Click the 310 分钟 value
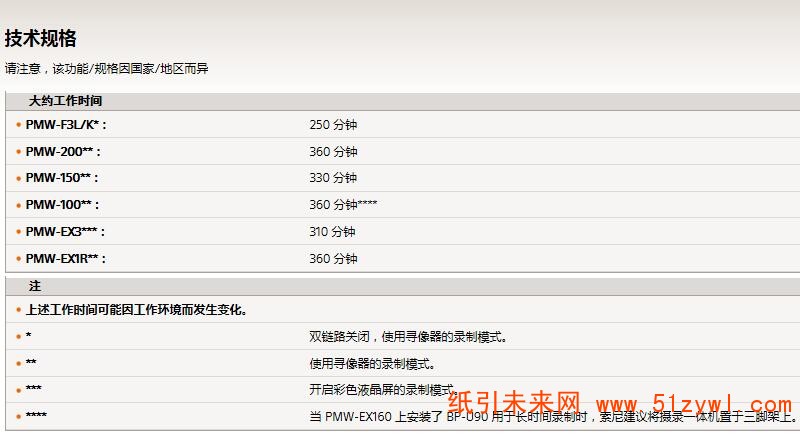The height and width of the screenshot is (448, 800). [x=332, y=232]
